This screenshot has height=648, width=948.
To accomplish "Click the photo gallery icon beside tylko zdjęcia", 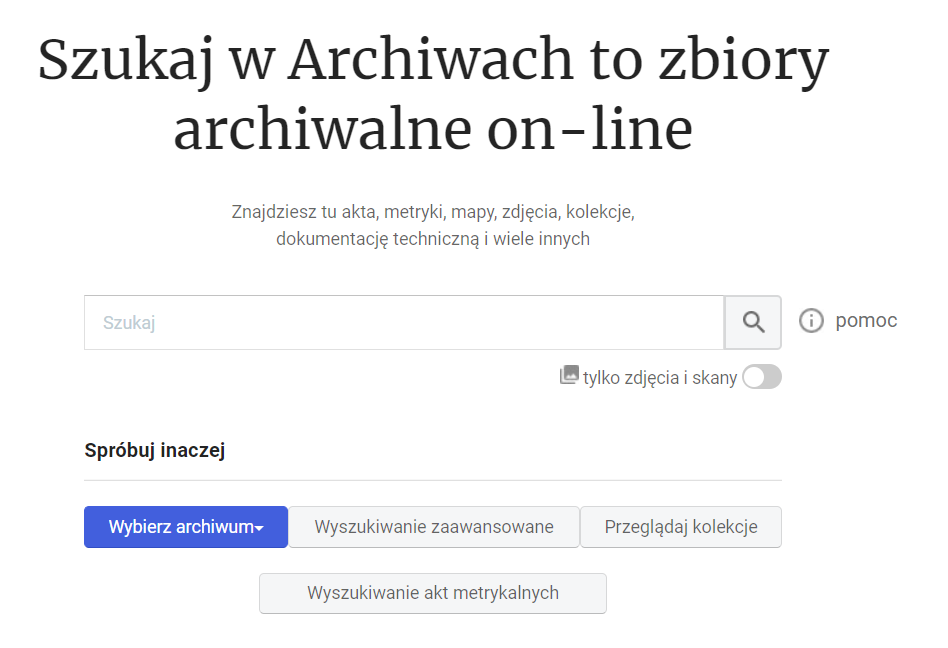I will tap(569, 375).
